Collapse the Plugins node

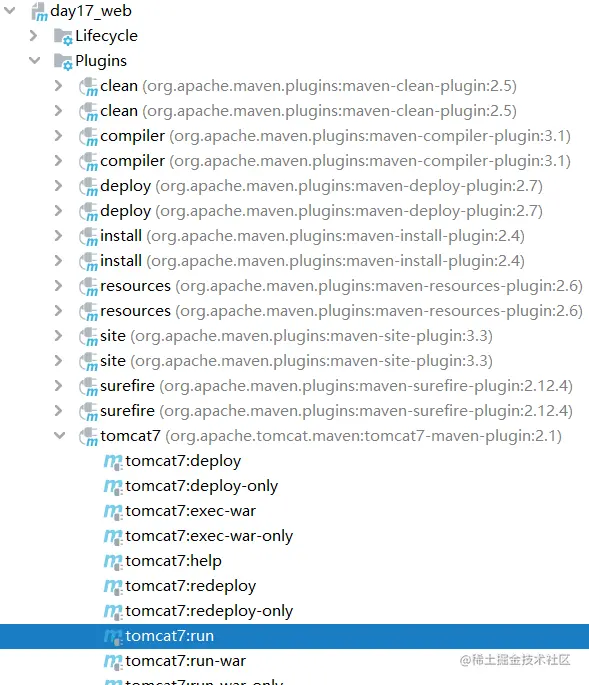(34, 60)
